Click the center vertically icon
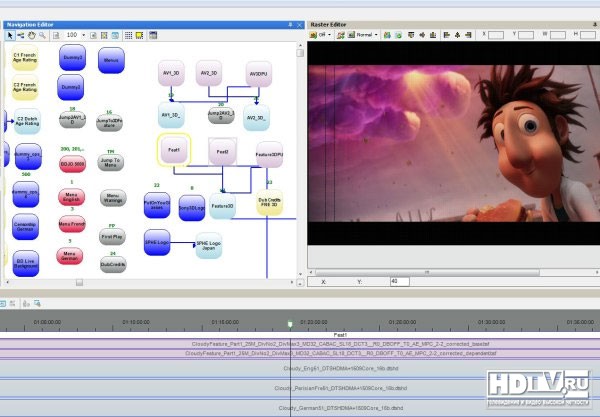 (x=457, y=35)
